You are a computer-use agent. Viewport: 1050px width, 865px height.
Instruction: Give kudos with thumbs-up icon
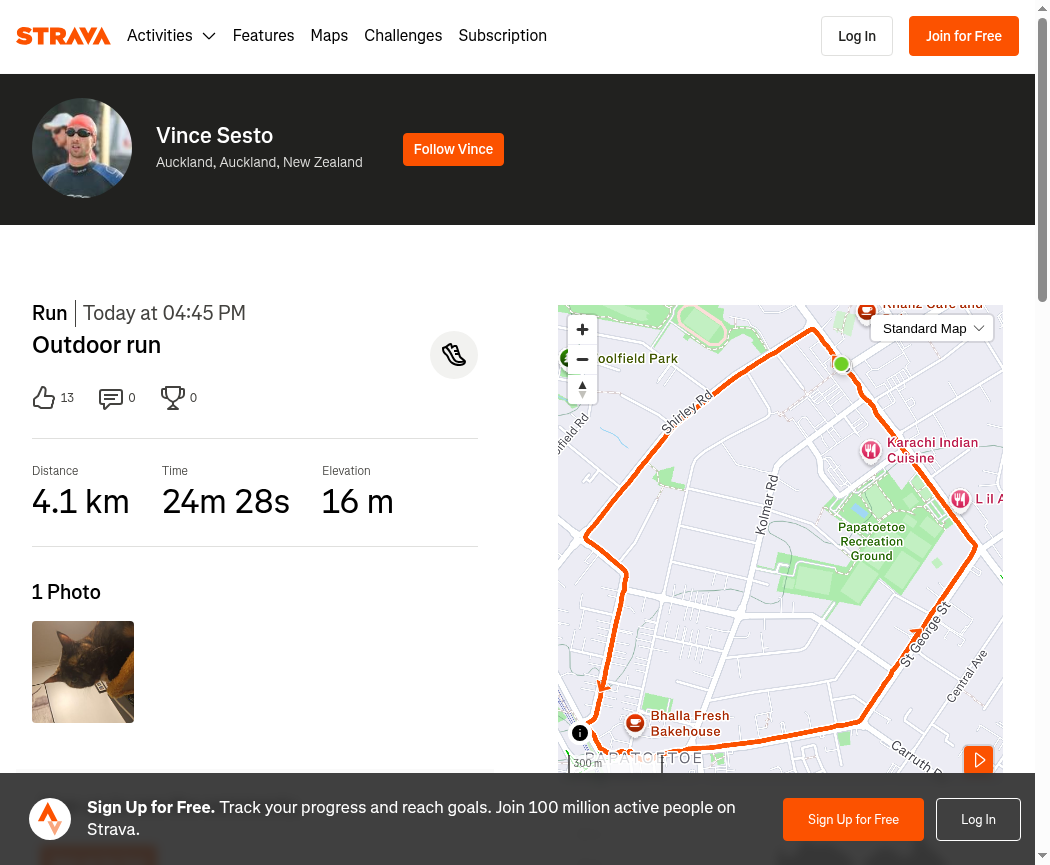44,398
